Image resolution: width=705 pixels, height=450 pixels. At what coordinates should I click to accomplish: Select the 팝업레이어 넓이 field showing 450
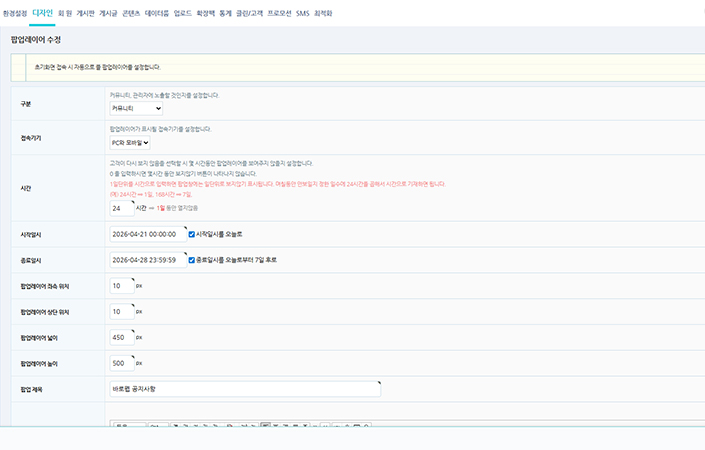(121, 338)
